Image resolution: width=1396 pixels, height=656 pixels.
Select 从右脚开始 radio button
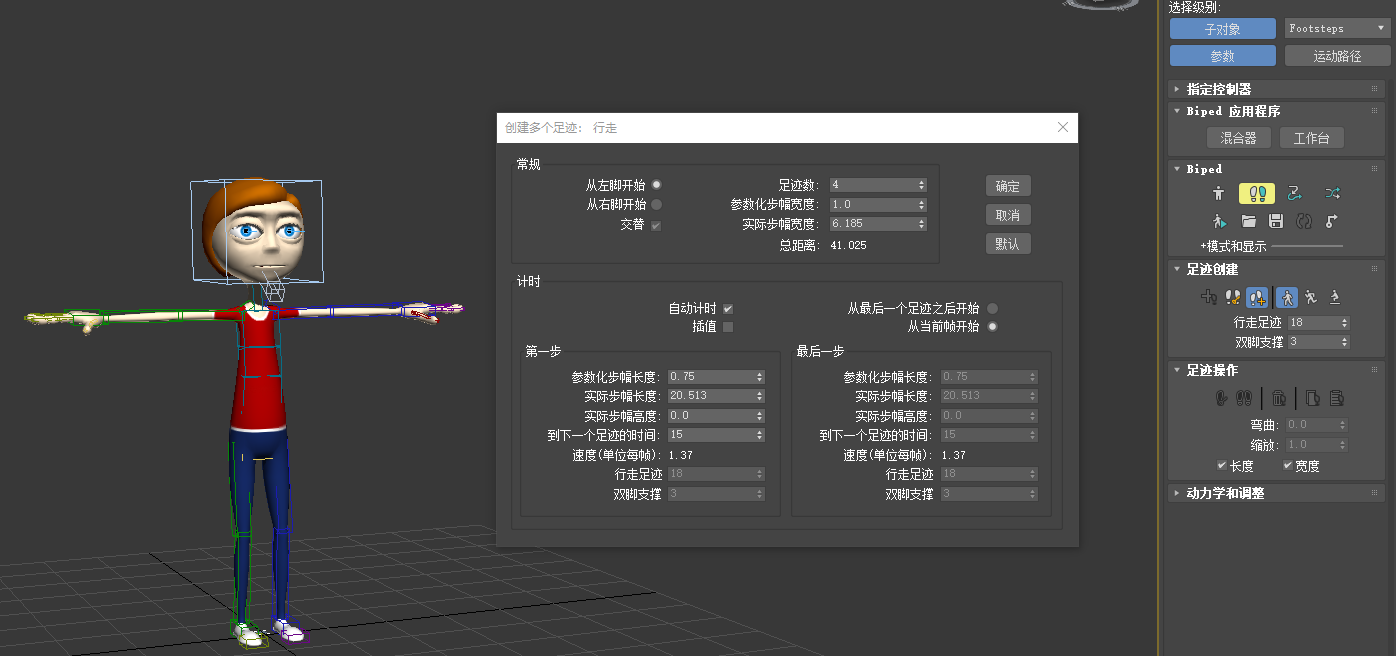[x=657, y=204]
